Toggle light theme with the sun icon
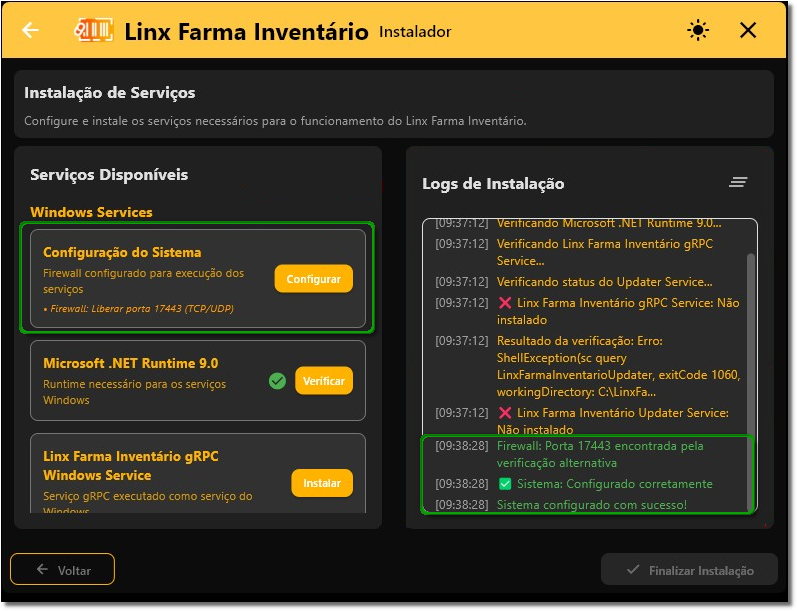 point(698,30)
